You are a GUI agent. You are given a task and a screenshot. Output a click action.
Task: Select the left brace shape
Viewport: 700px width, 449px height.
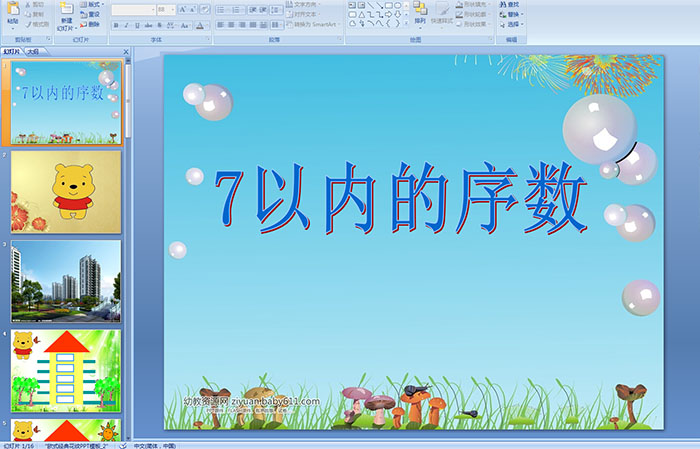[x=388, y=23]
